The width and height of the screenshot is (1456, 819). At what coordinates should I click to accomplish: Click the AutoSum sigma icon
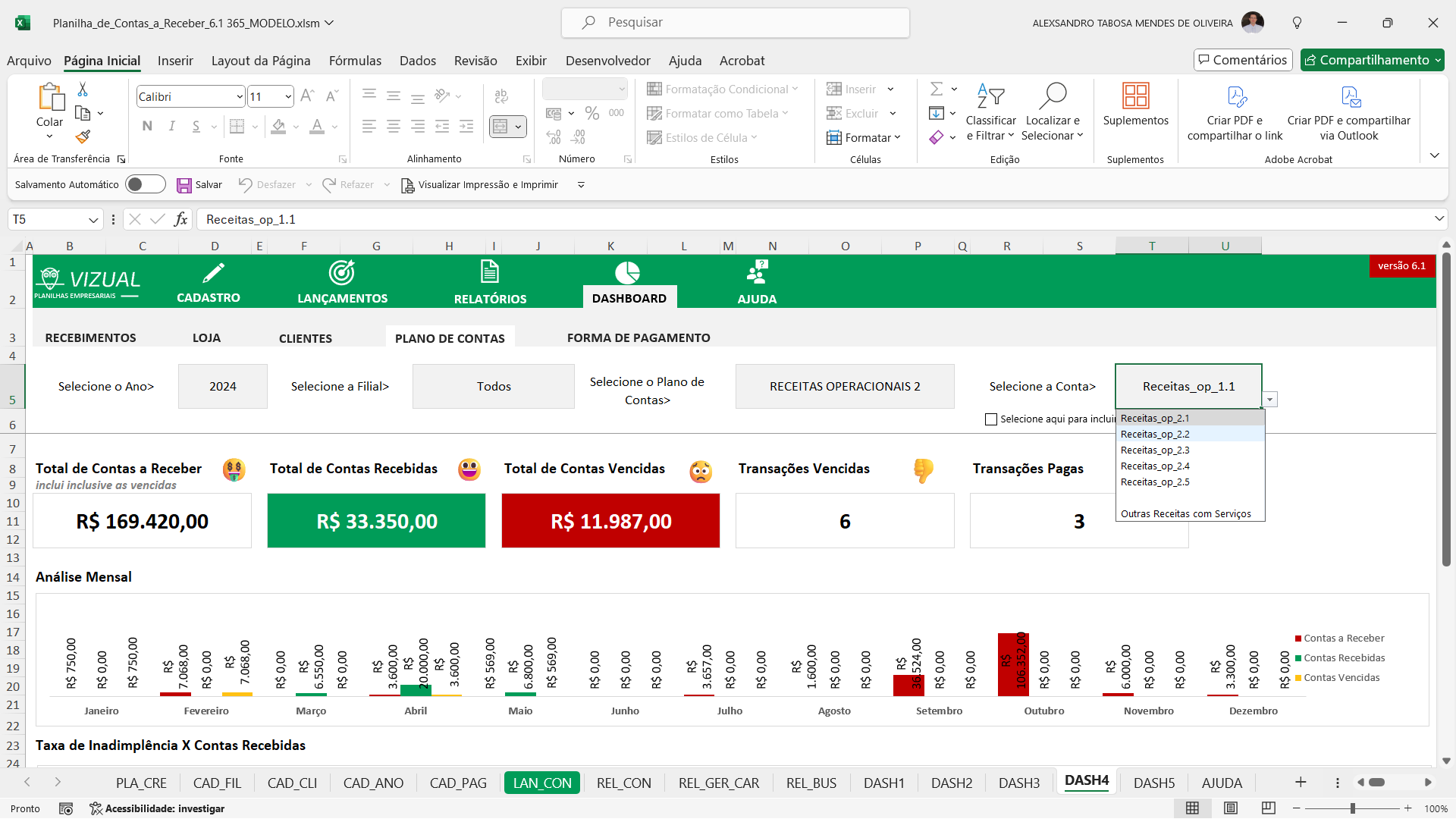pos(937,89)
